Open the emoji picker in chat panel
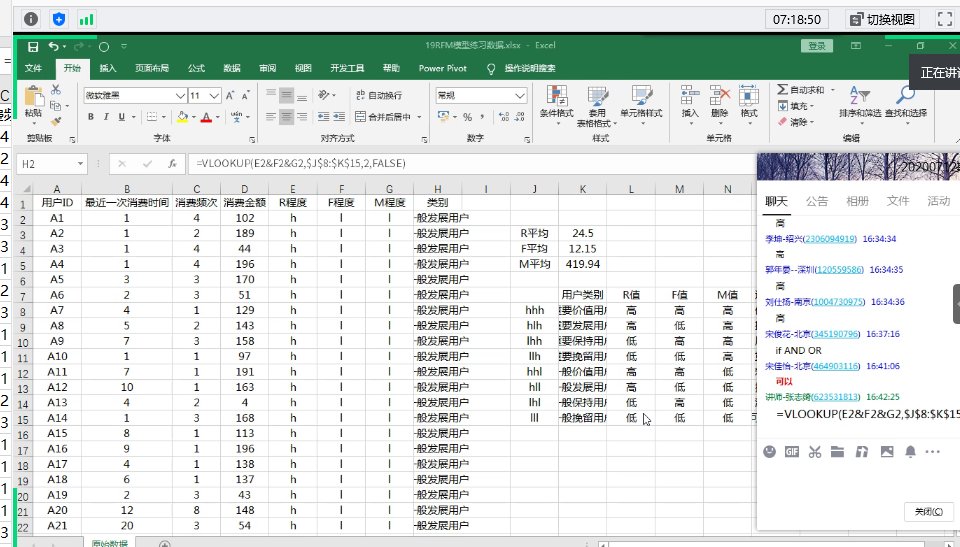960x547 pixels. pyautogui.click(x=770, y=452)
